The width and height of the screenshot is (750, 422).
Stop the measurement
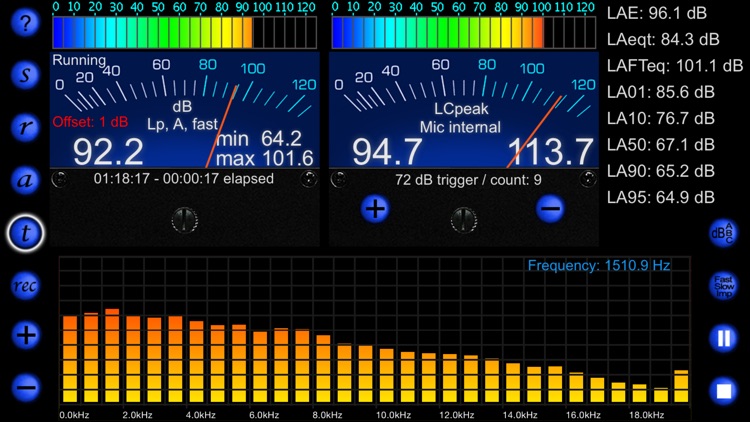tap(723, 389)
